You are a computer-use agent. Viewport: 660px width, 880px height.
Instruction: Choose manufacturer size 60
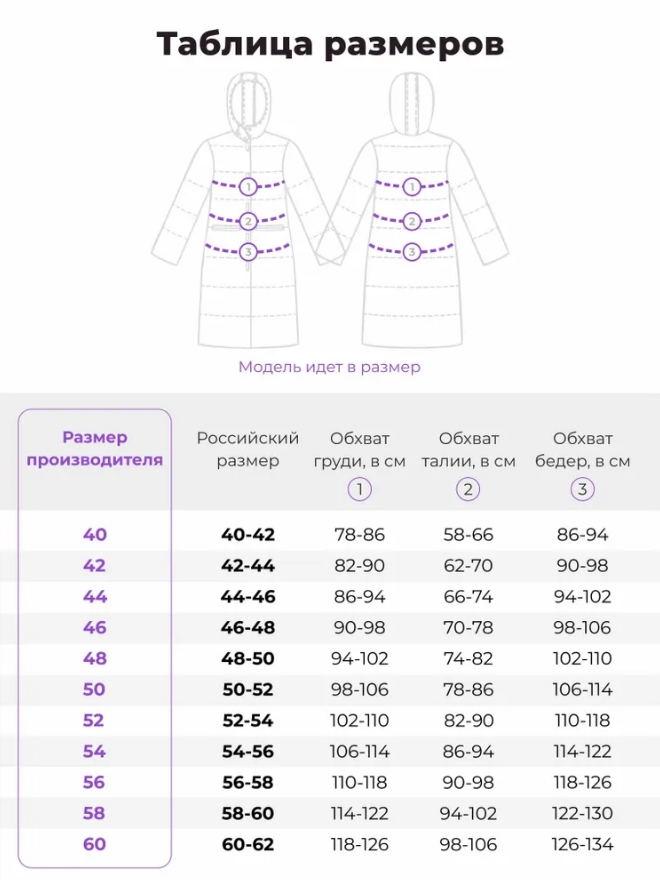point(95,844)
